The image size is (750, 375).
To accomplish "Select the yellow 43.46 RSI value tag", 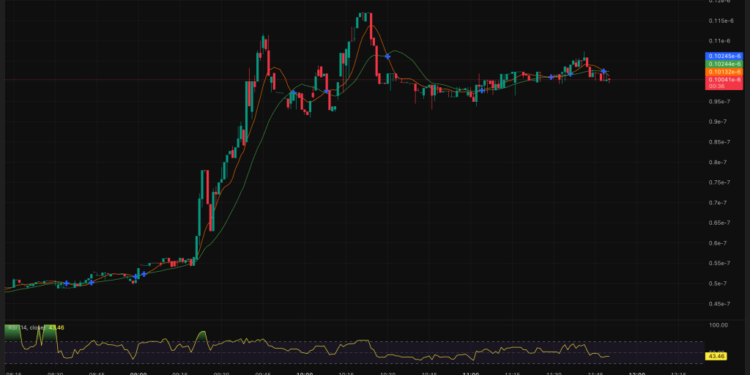I will [x=716, y=356].
